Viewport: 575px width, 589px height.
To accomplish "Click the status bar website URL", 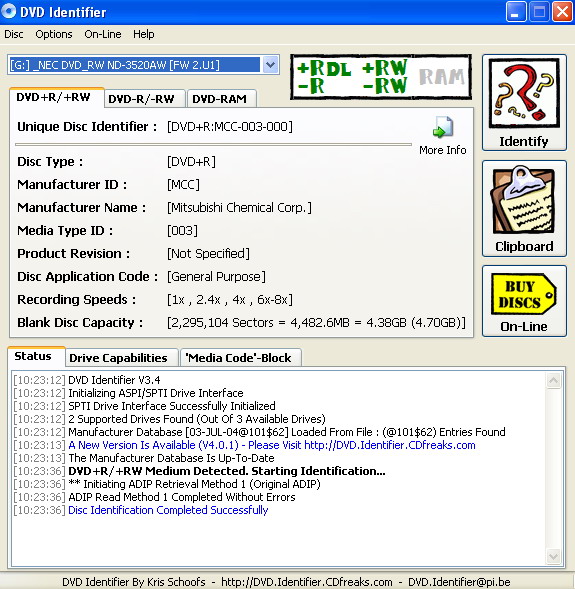I will (307, 582).
